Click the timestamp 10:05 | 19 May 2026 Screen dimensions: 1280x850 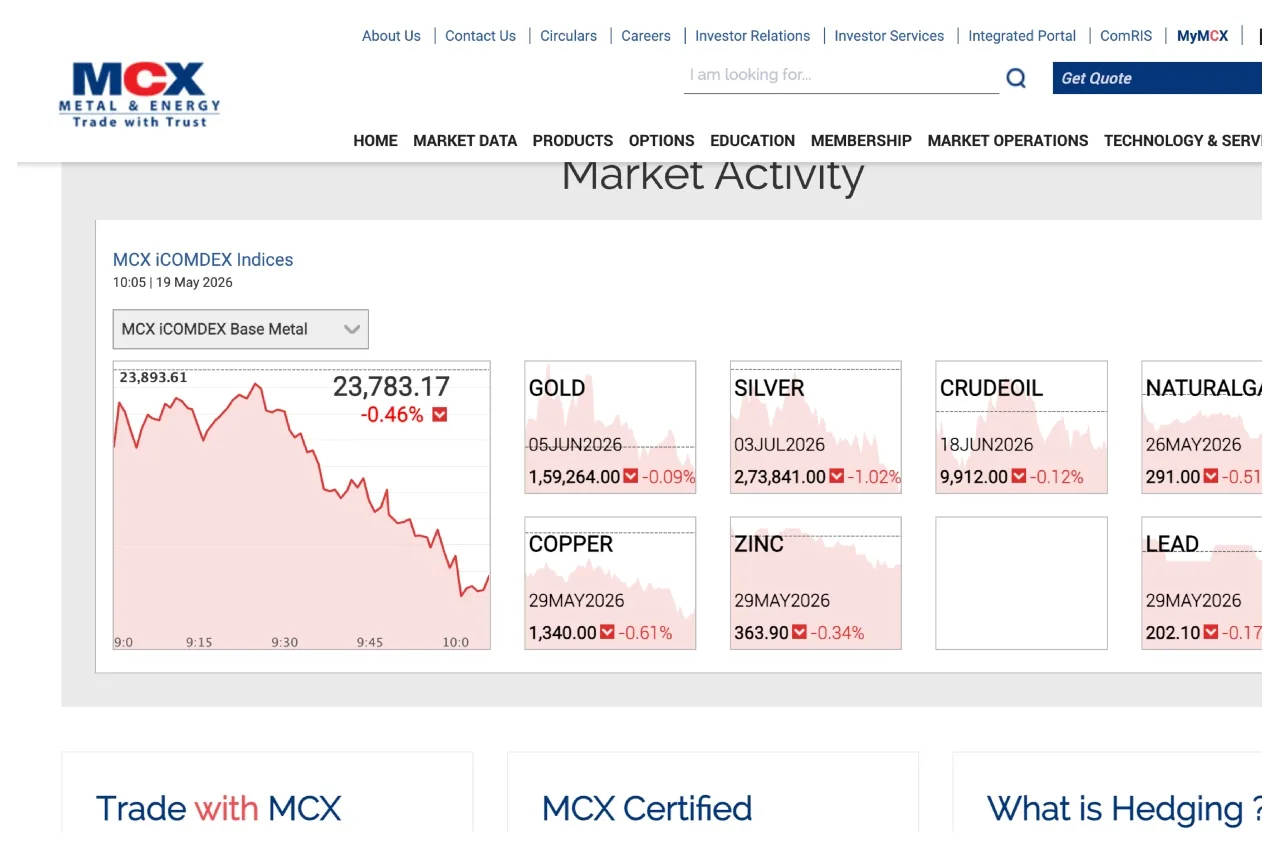click(173, 283)
